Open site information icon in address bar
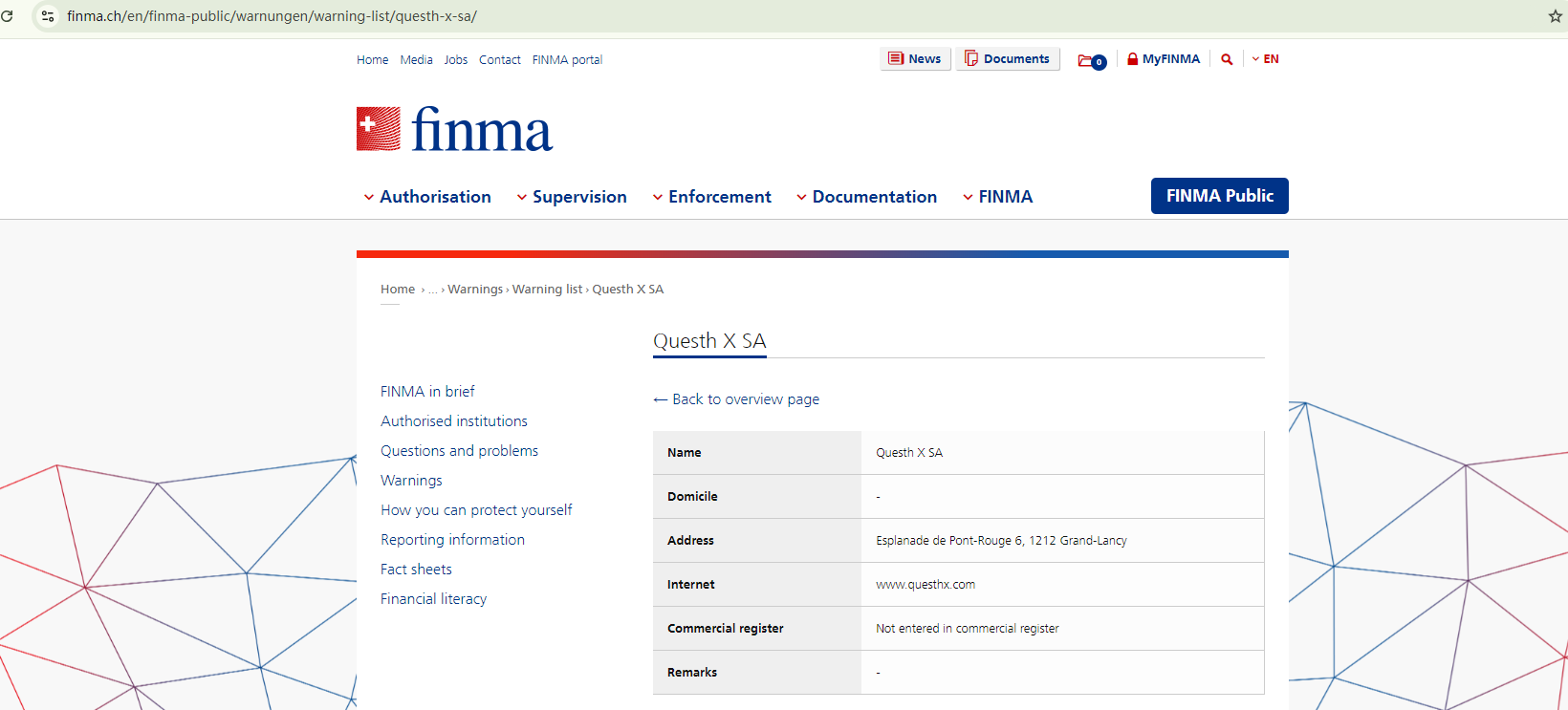Screen dimensions: 1568x710 point(48,16)
